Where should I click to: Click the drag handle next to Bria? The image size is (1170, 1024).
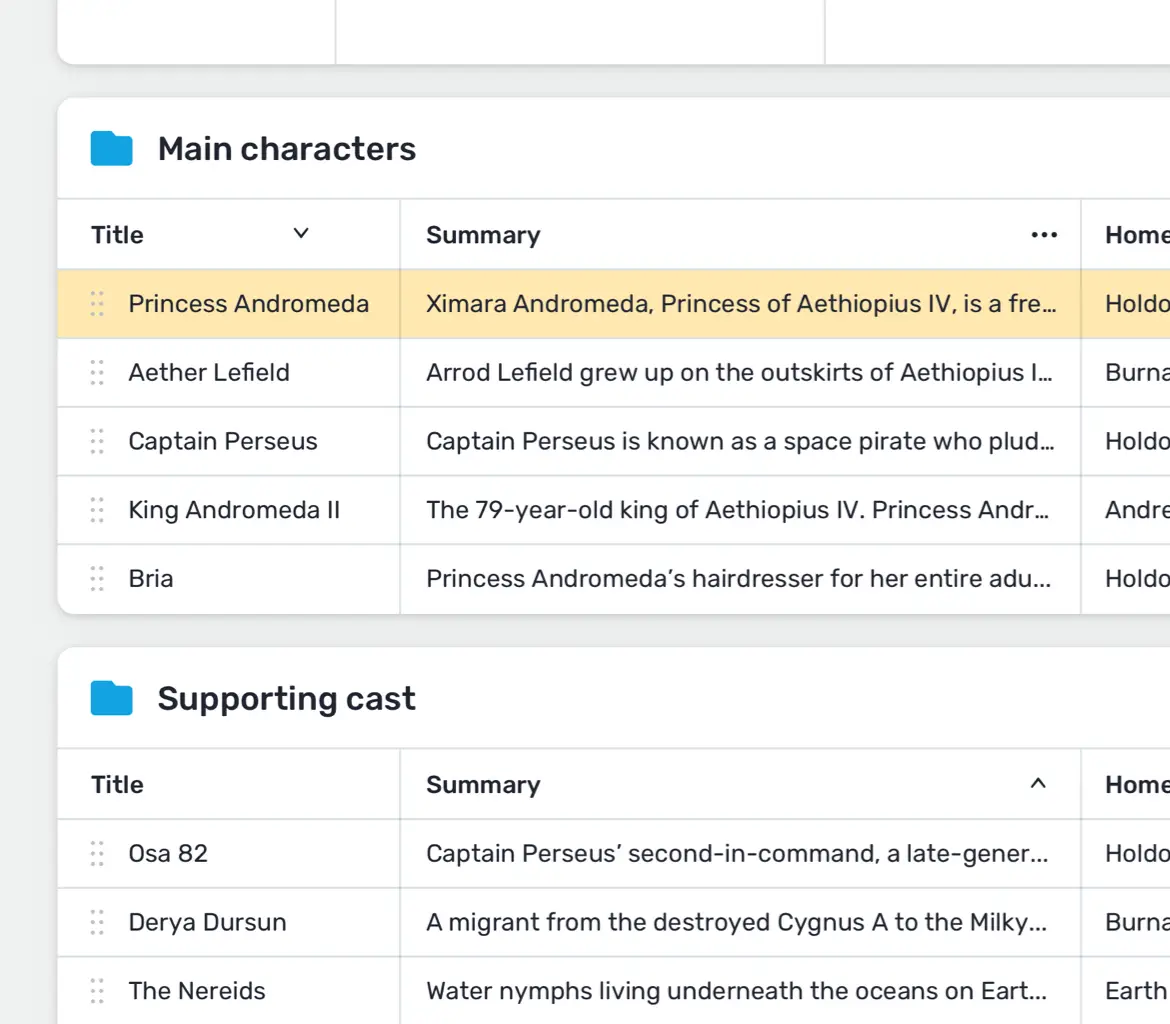click(x=97, y=579)
